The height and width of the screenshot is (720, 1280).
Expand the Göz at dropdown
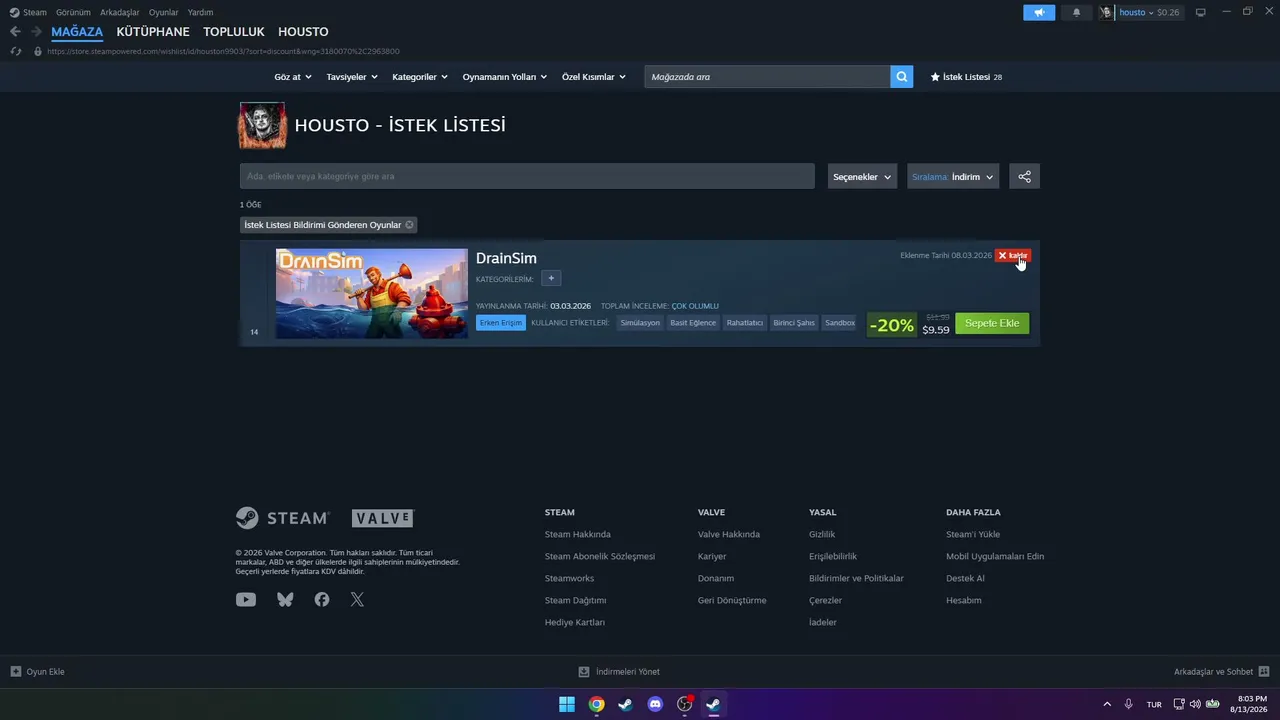[x=293, y=77]
